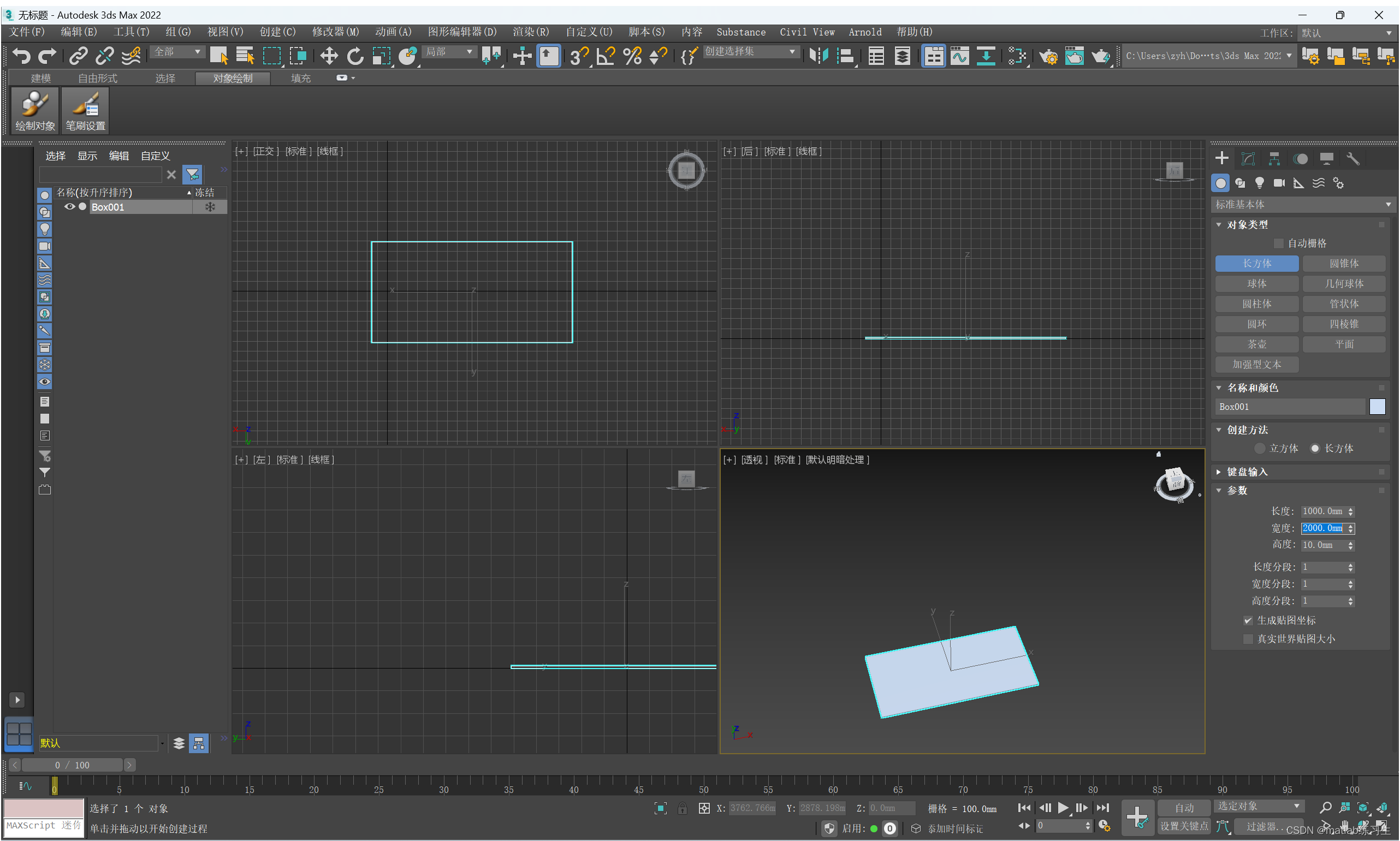Screen dimensions: 1400x841
Task: Open the 笔刷设置 brush settings panel
Action: point(85,110)
